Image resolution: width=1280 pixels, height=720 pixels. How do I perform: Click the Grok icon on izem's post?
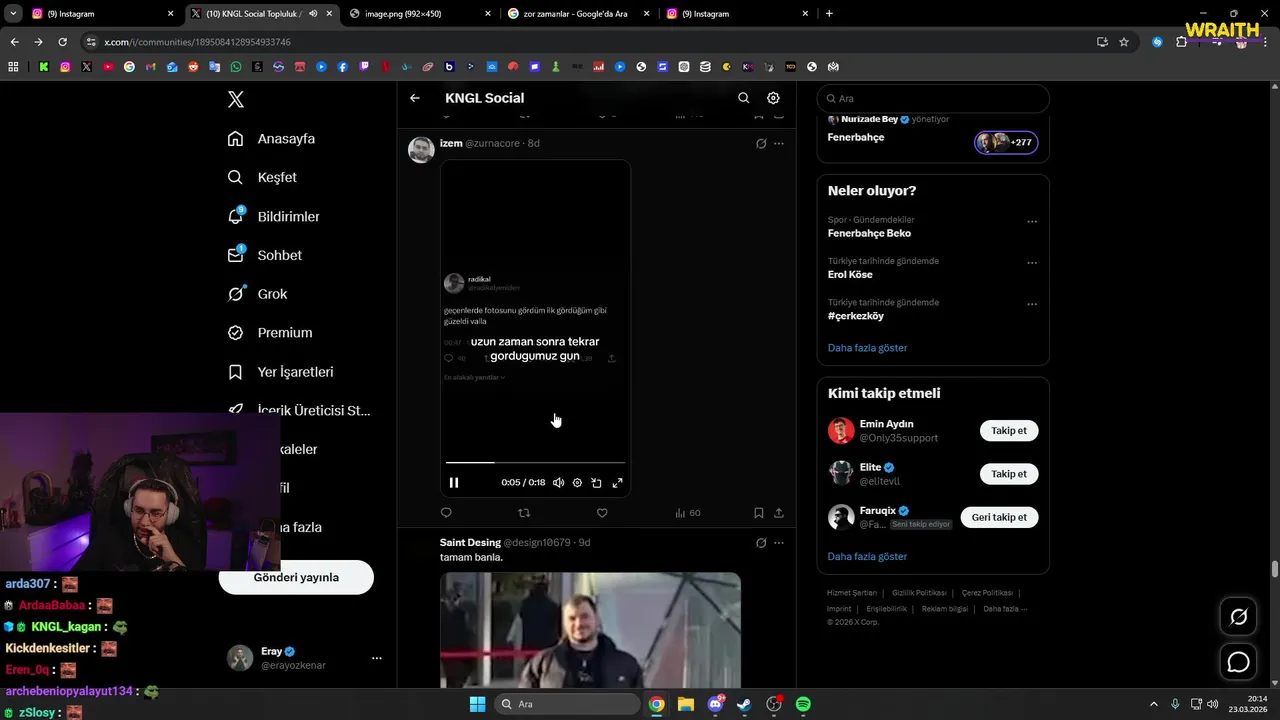[761, 143]
